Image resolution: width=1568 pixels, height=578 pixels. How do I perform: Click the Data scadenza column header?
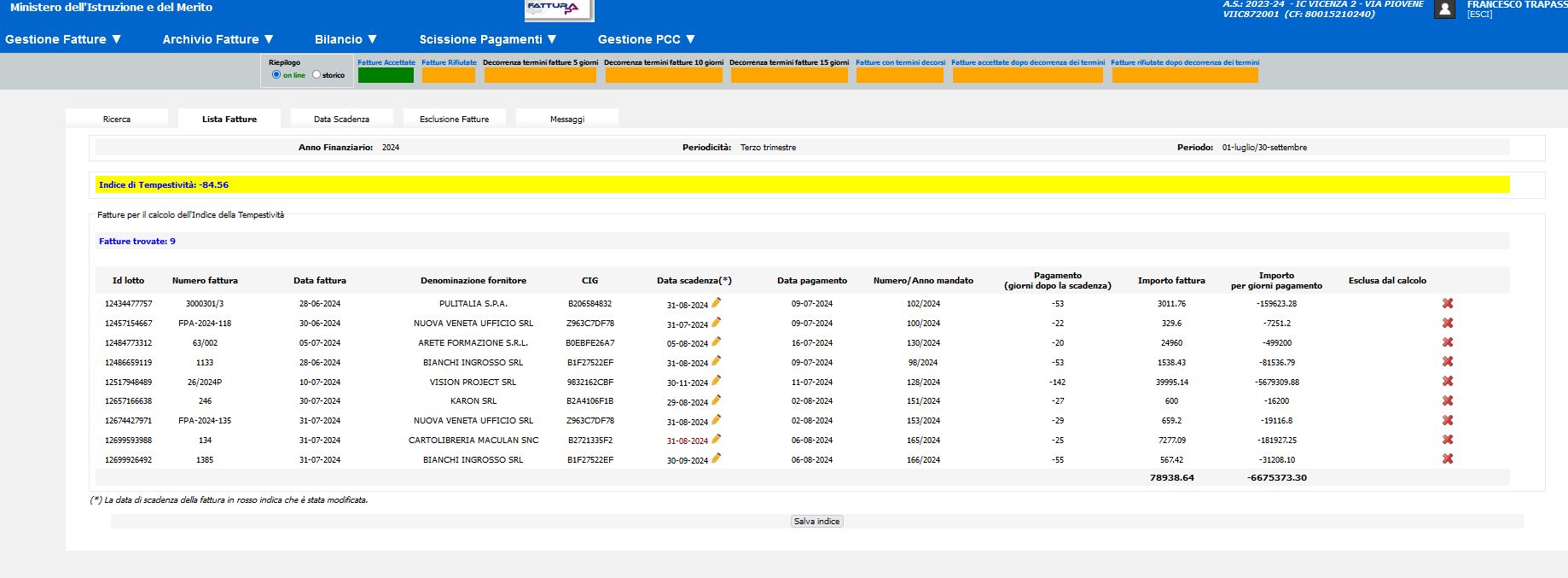tap(694, 281)
